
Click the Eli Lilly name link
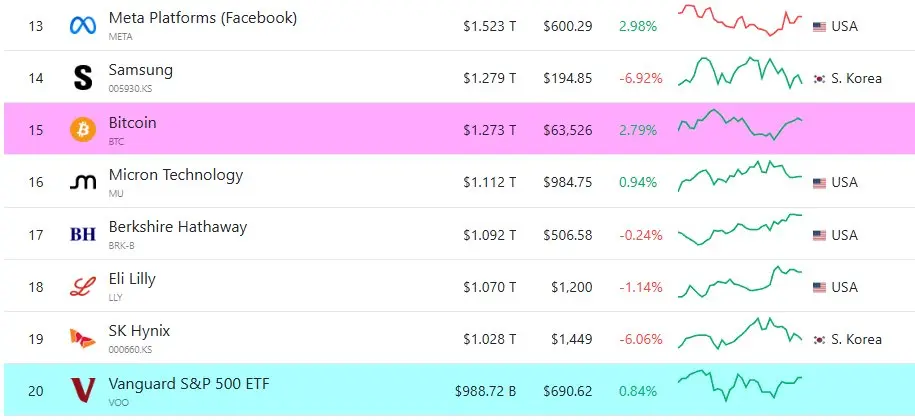pos(132,279)
